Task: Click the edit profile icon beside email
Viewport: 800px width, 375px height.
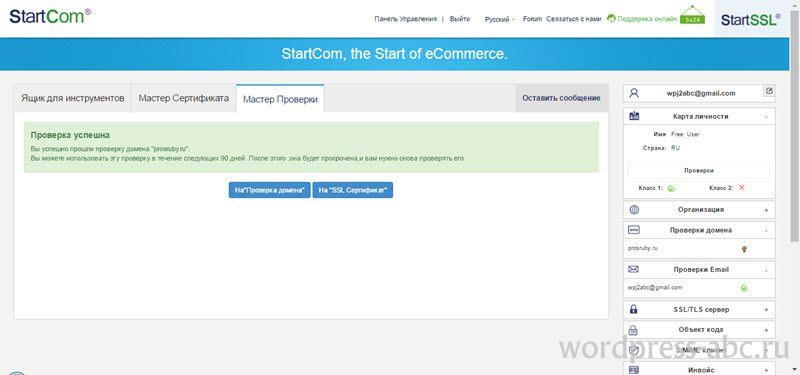Action: tap(769, 91)
